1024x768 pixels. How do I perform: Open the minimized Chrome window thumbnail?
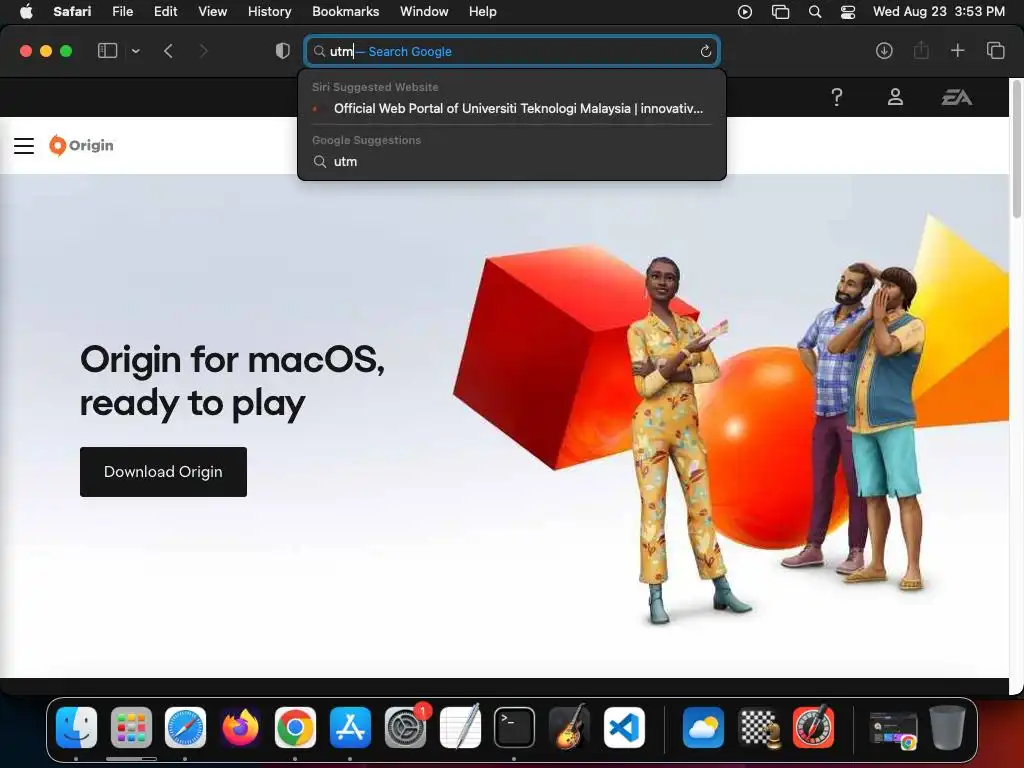pos(893,730)
